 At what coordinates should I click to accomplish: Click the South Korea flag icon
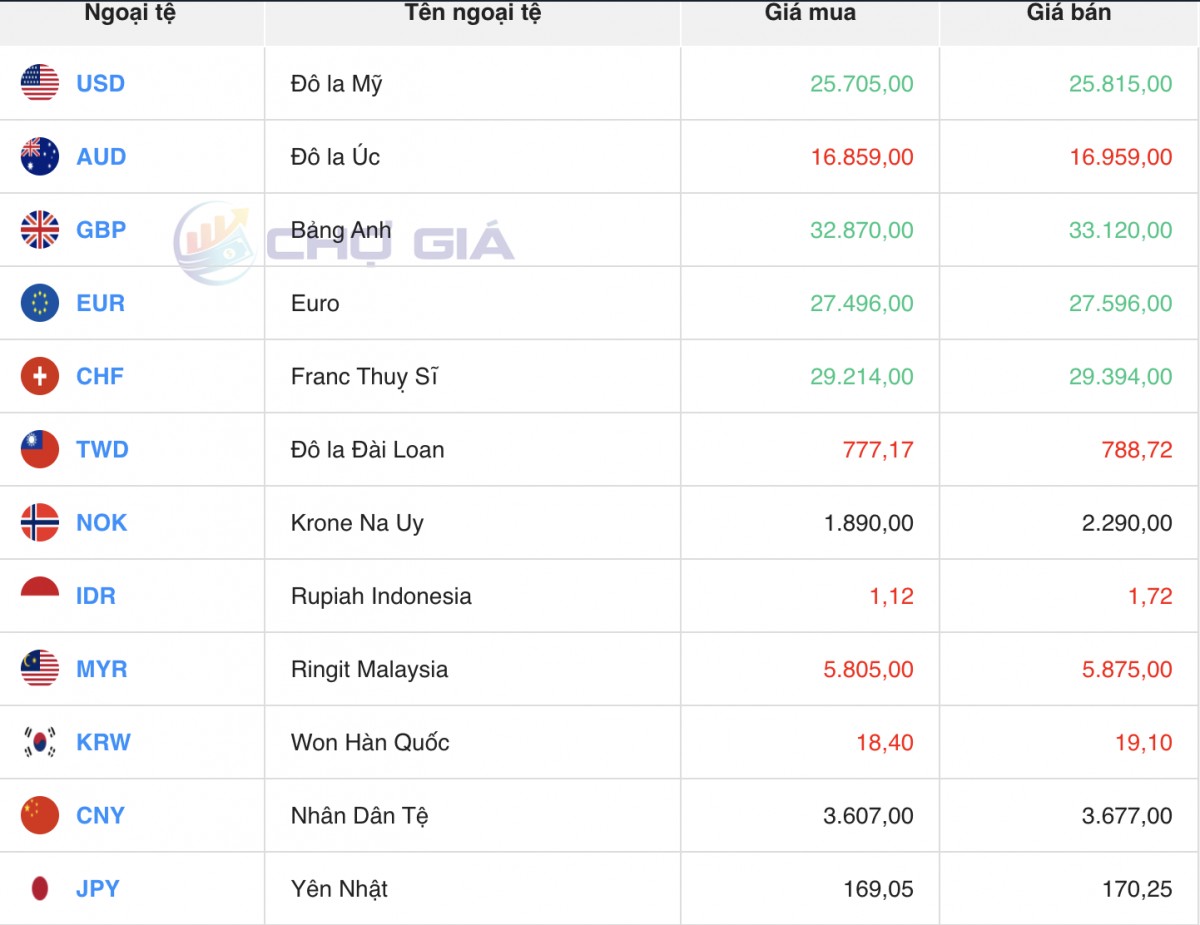click(x=40, y=742)
